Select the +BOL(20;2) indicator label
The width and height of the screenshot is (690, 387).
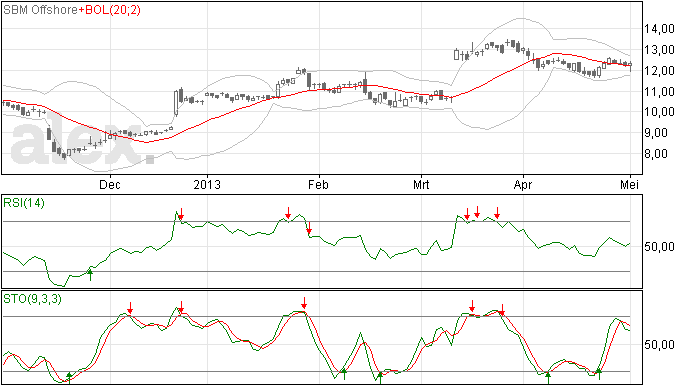click(110, 10)
